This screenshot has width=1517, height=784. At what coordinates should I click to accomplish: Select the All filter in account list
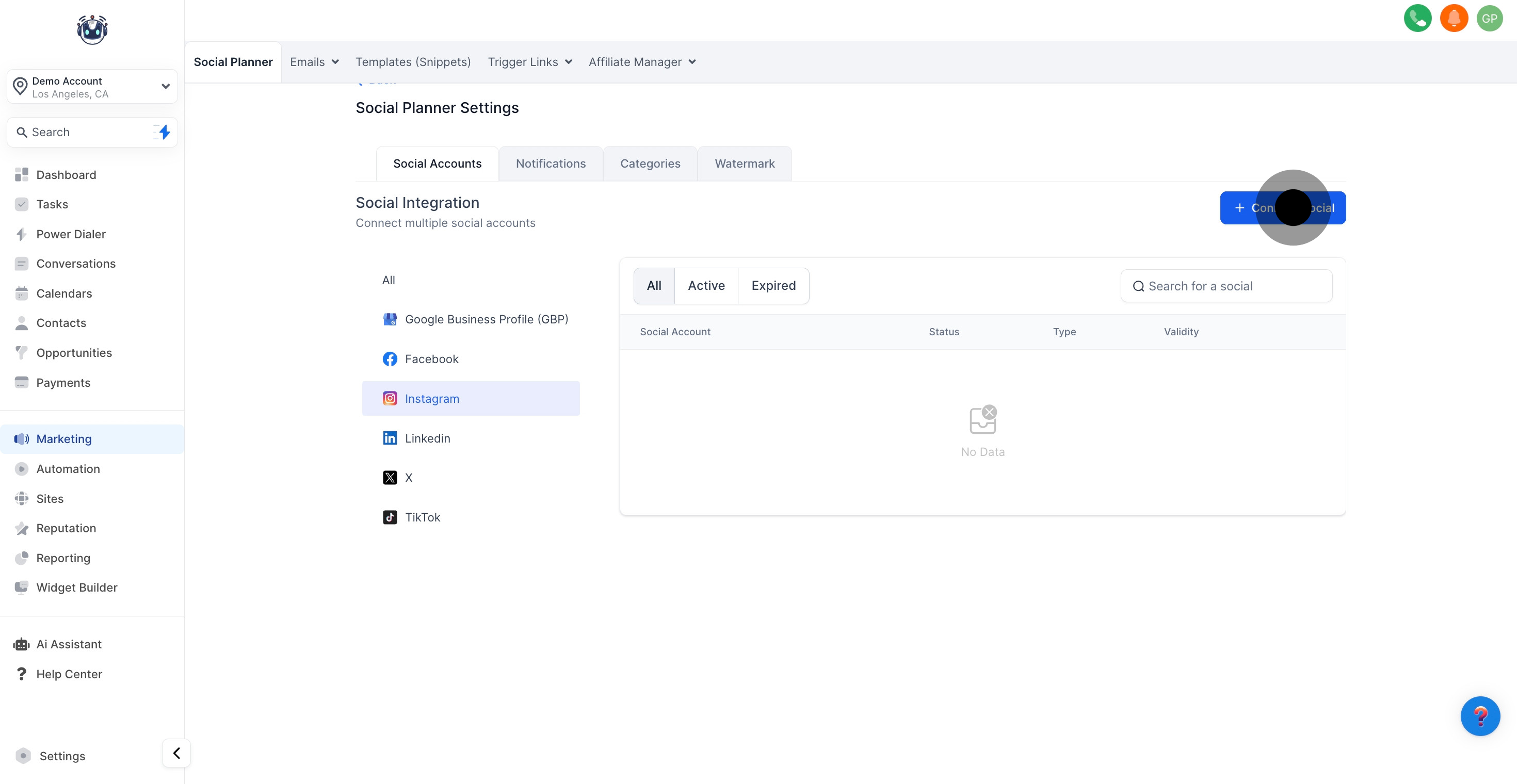pyautogui.click(x=654, y=285)
